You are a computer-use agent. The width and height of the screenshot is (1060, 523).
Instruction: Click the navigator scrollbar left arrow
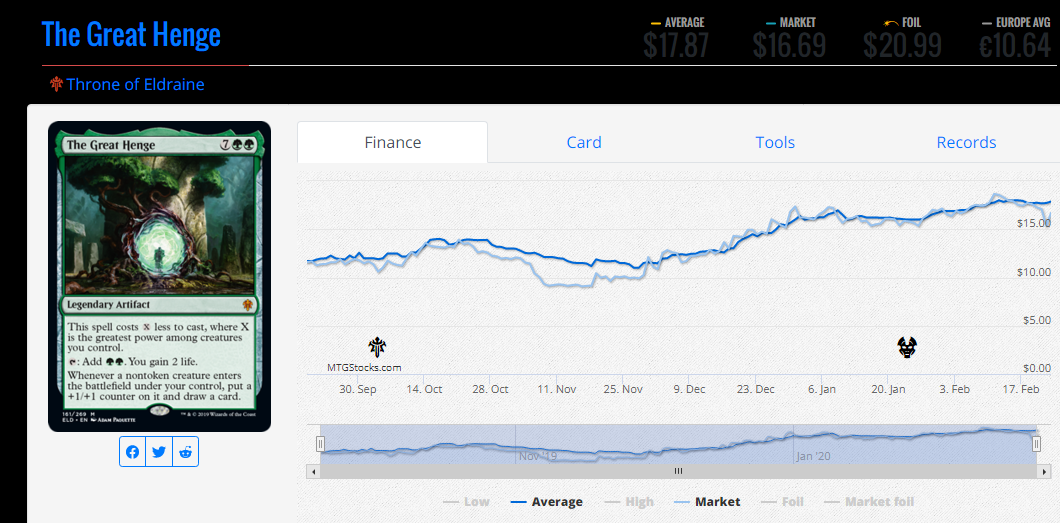click(313, 471)
